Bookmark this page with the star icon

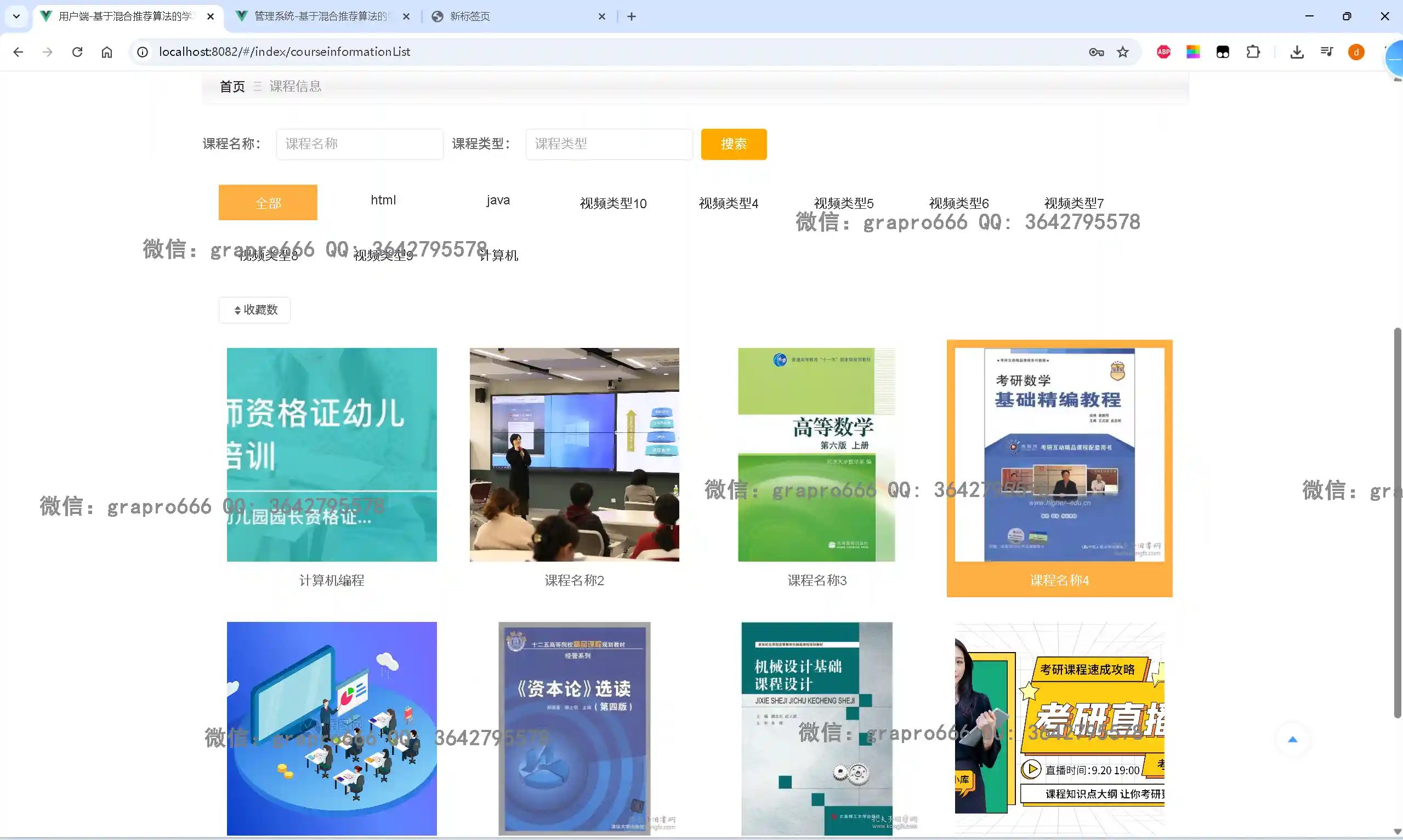(1122, 52)
